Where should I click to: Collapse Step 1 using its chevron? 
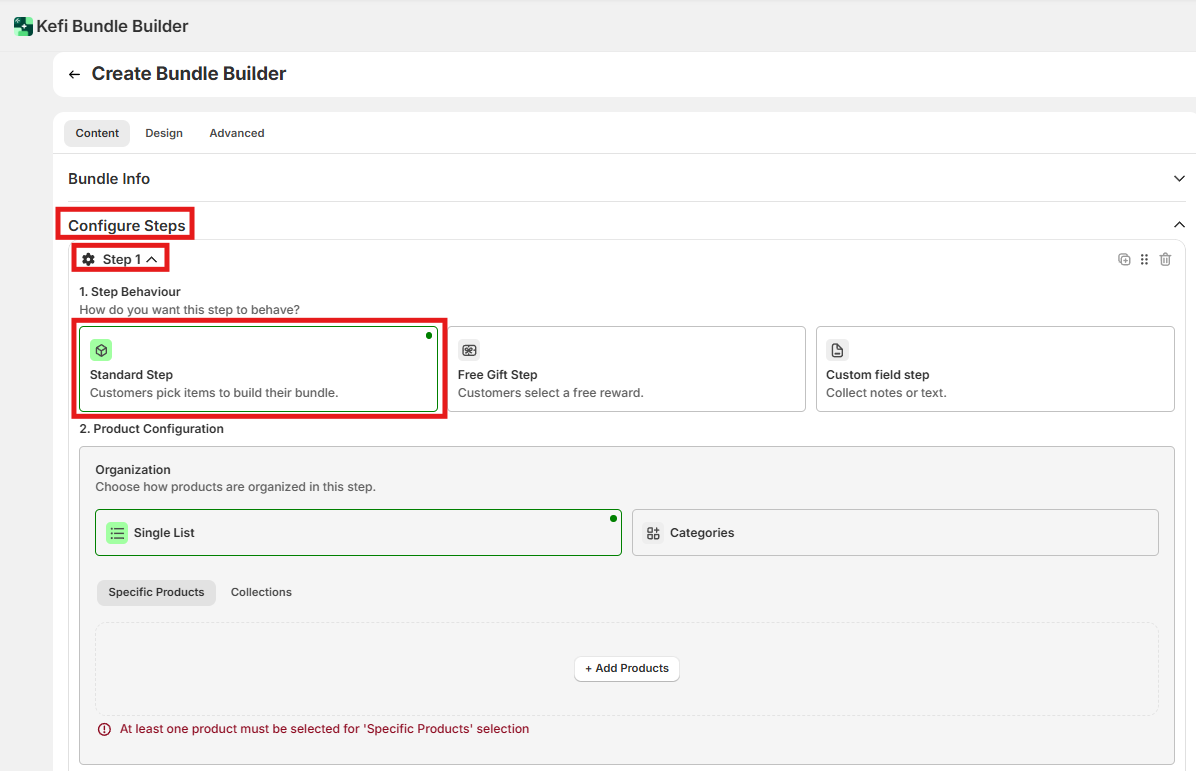coord(152,260)
